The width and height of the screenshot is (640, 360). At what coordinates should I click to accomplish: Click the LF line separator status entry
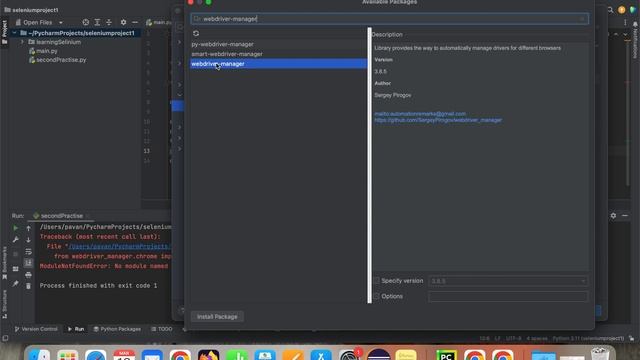pos(497,338)
